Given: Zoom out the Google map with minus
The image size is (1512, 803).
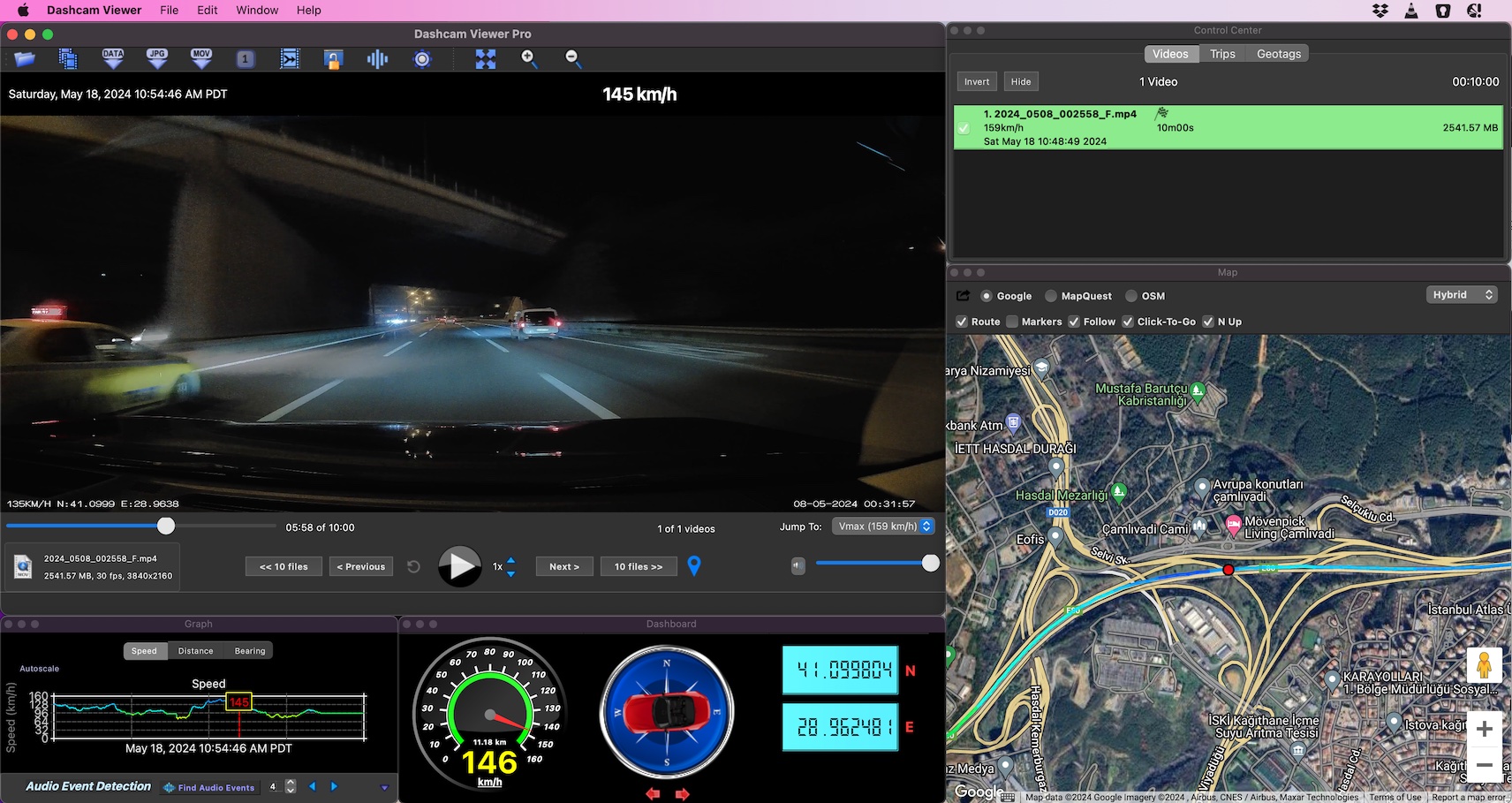Looking at the screenshot, I should tap(1485, 765).
